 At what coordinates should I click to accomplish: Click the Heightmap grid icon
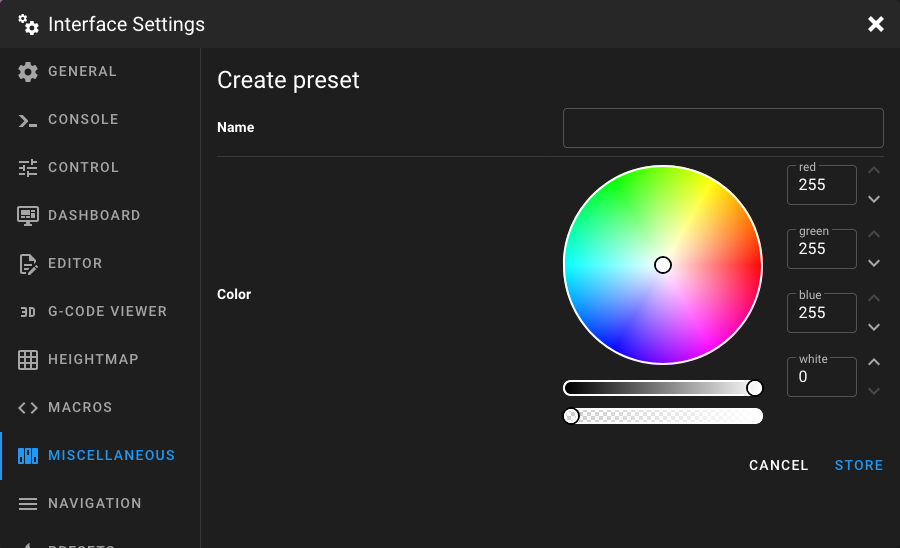click(x=28, y=360)
